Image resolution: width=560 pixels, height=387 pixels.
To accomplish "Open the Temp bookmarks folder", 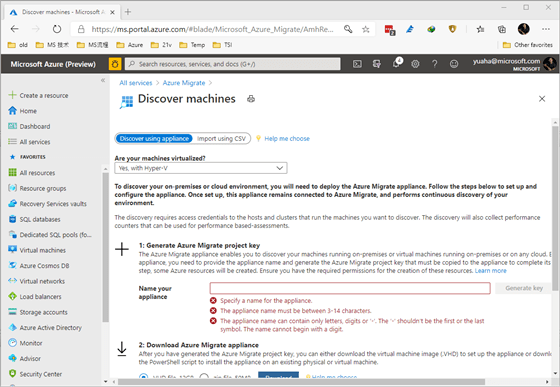I will (x=192, y=45).
